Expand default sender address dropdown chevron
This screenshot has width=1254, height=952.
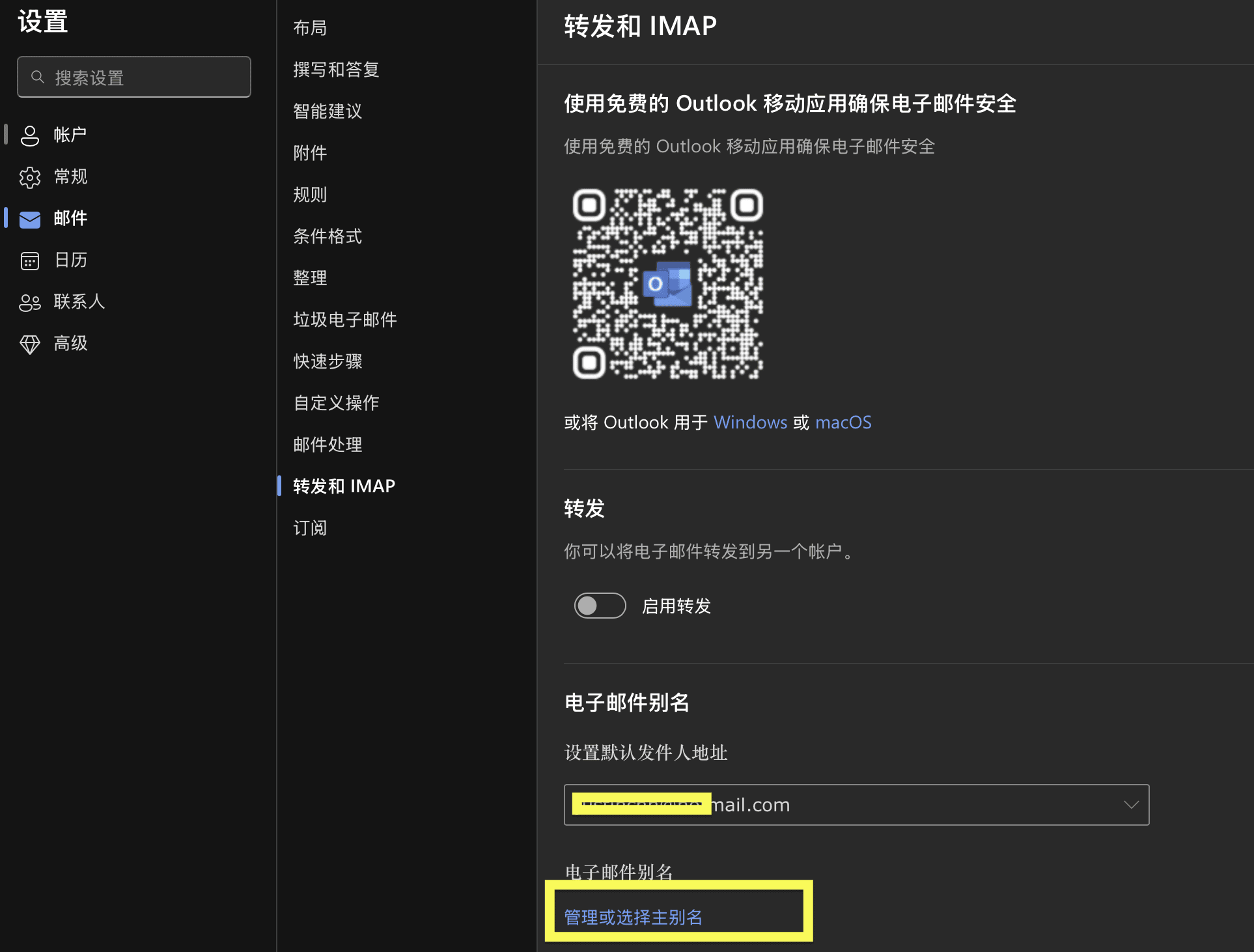click(x=1131, y=805)
